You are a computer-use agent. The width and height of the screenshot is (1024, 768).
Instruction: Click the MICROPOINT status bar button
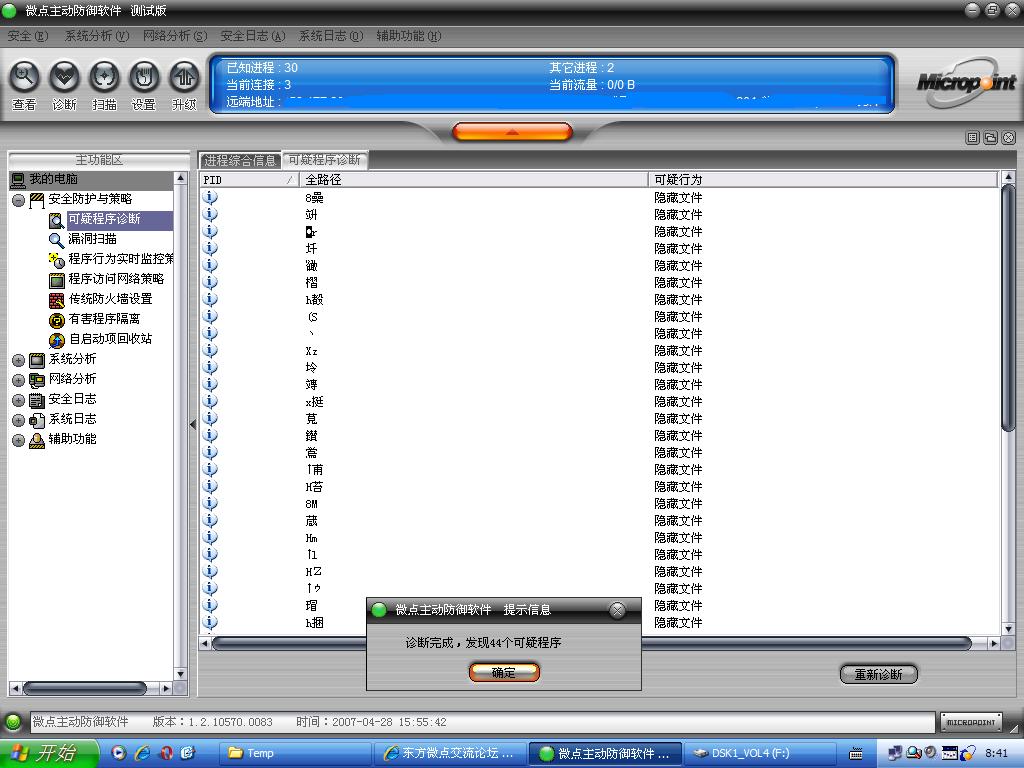click(x=970, y=722)
